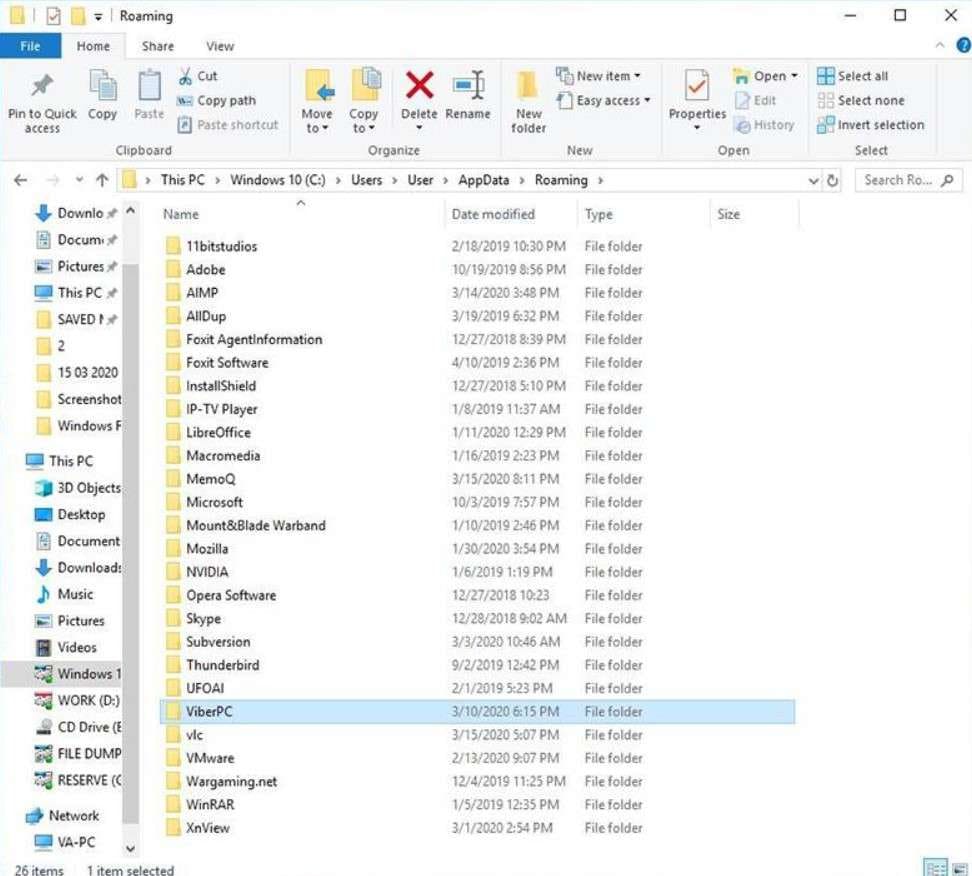Refresh the Roaming folder view
The width and height of the screenshot is (972, 876).
832,180
